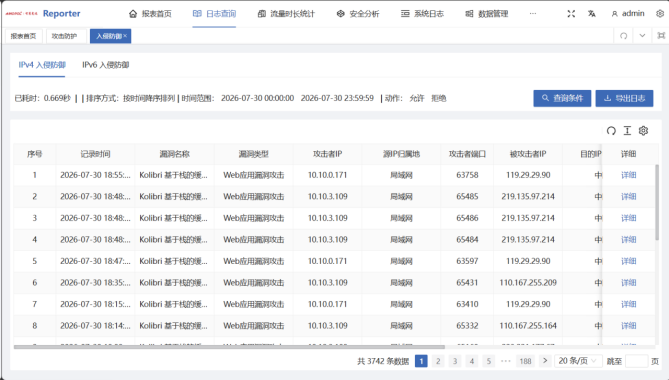669x380 pixels.
Task: Refresh the current tab page
Action: tap(623, 36)
